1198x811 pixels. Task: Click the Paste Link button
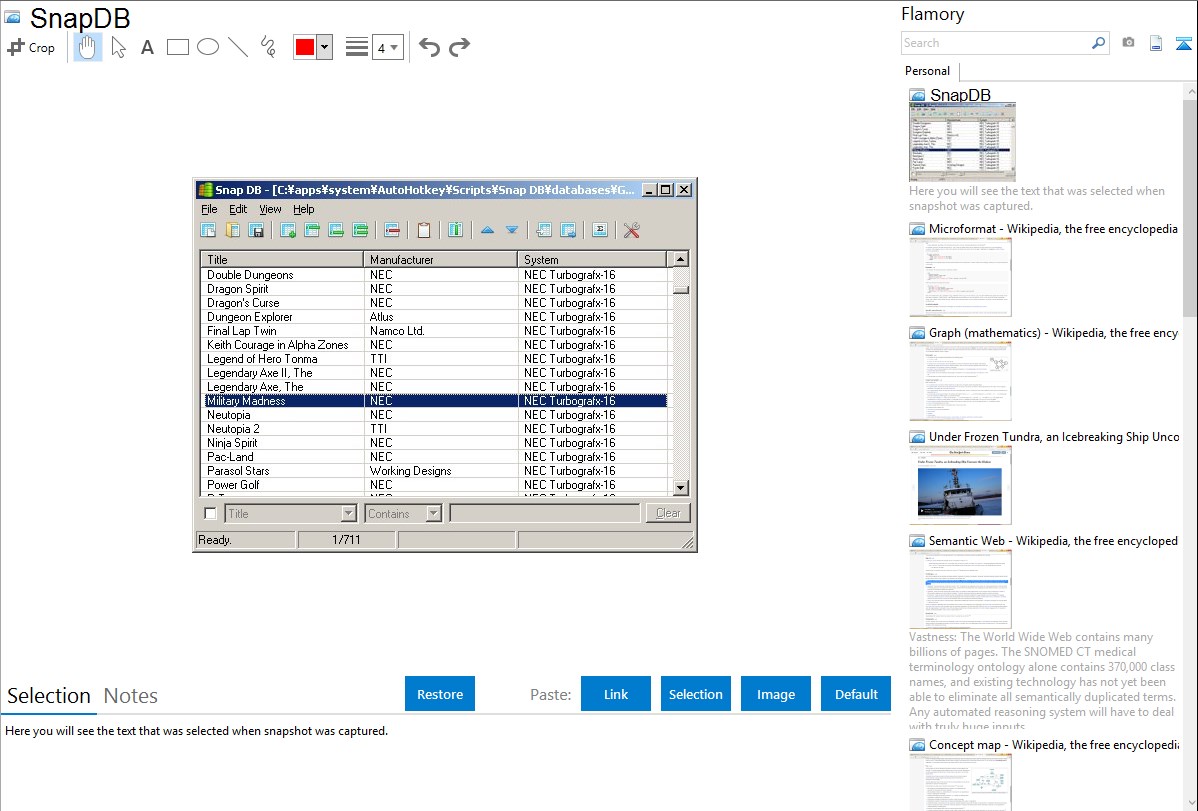point(616,694)
